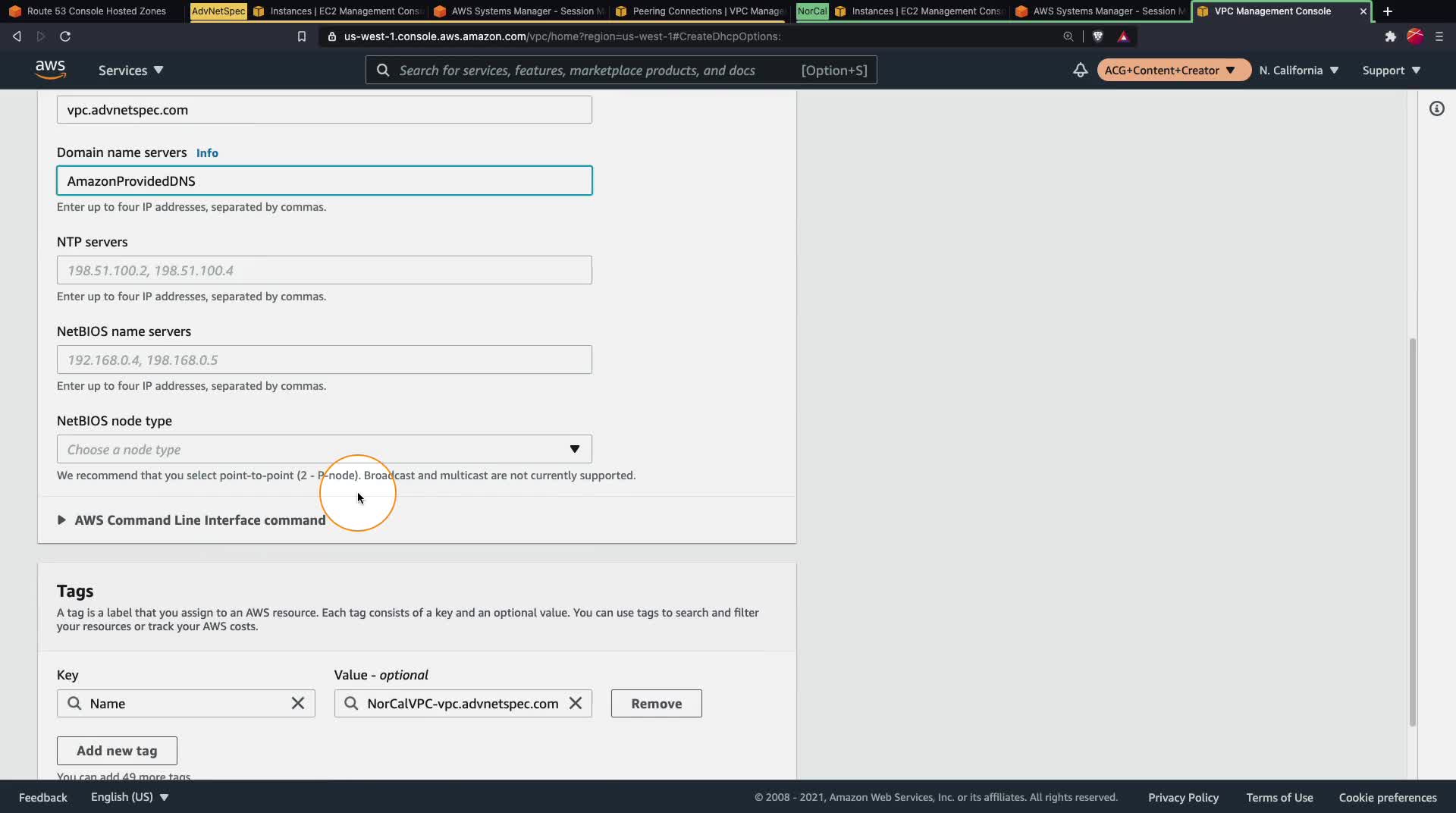Open the ACG+Content+Creator account menu
The image size is (1456, 813).
click(x=1173, y=71)
